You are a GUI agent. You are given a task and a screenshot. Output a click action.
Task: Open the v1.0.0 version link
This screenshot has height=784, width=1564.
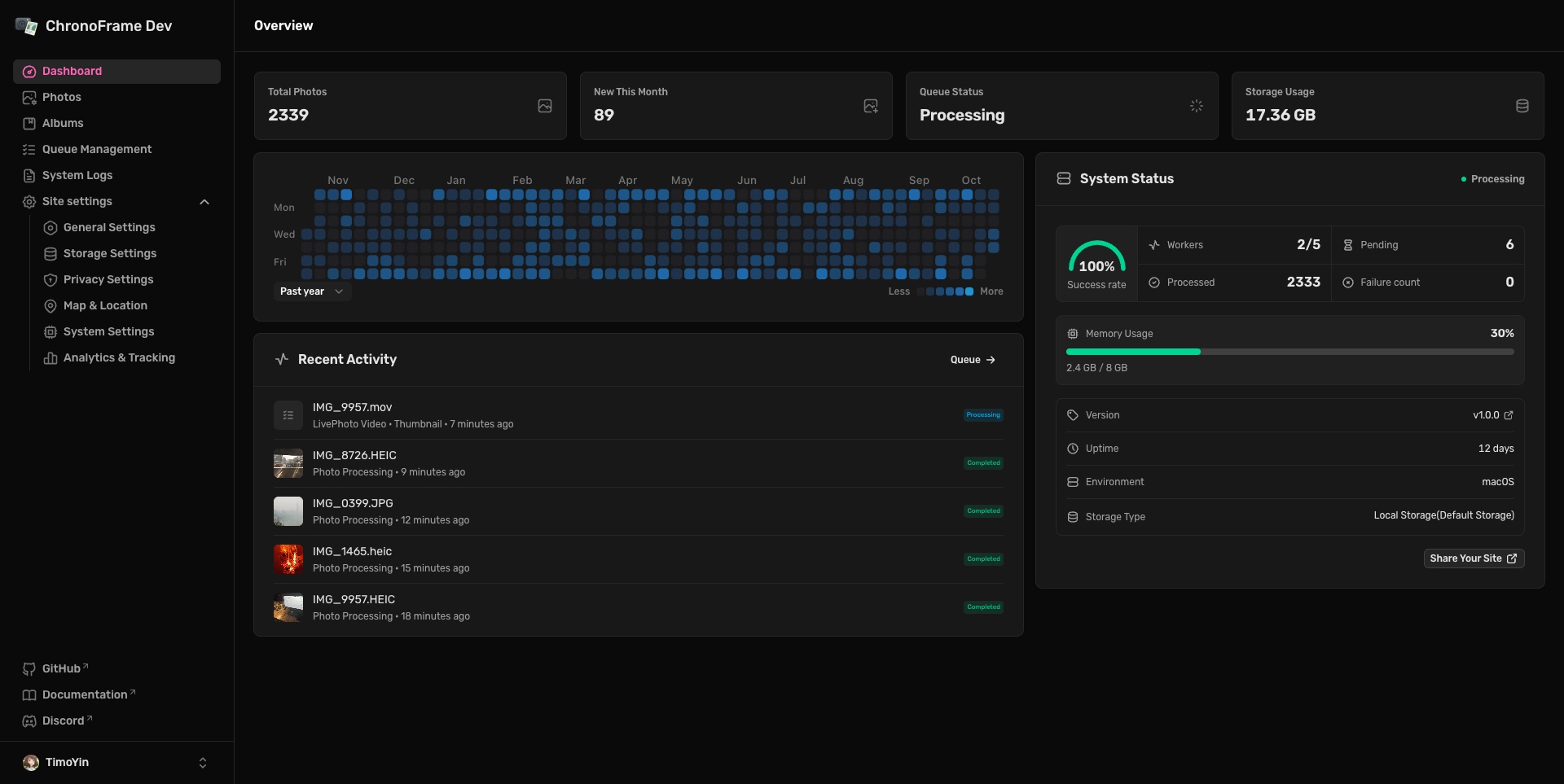tap(1493, 415)
